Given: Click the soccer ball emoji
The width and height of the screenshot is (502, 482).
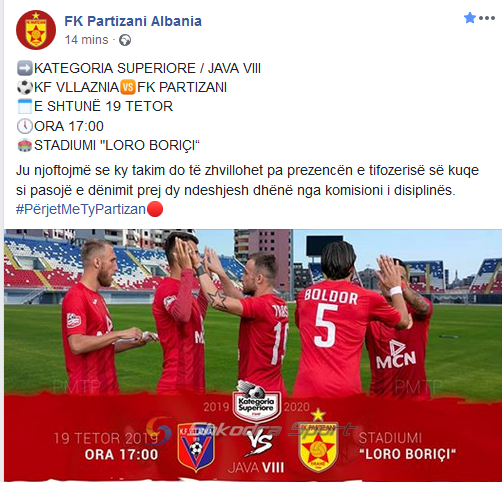Looking at the screenshot, I should click(25, 87).
